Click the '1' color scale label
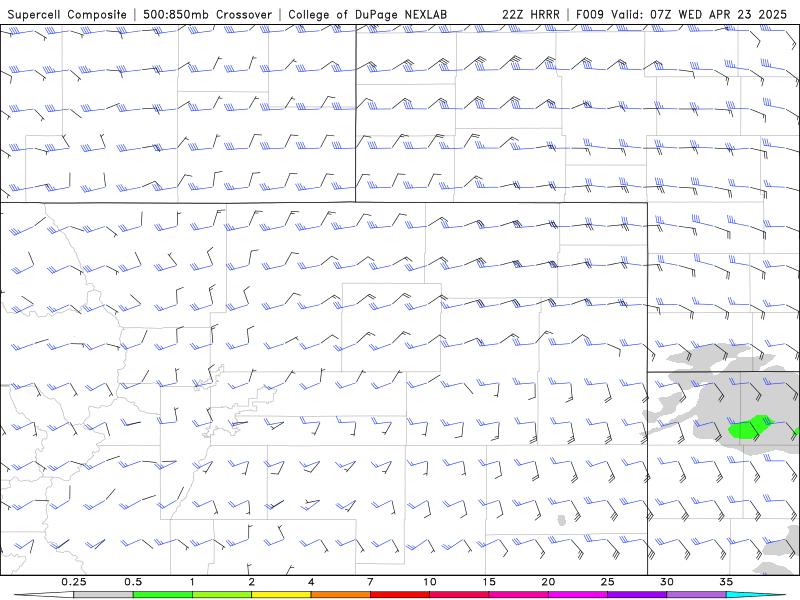Image resolution: width=800 pixels, height=600 pixels. (x=192, y=582)
